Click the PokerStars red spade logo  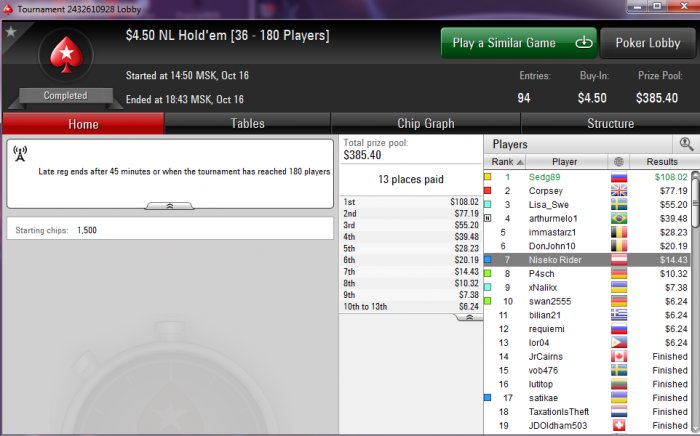click(67, 54)
